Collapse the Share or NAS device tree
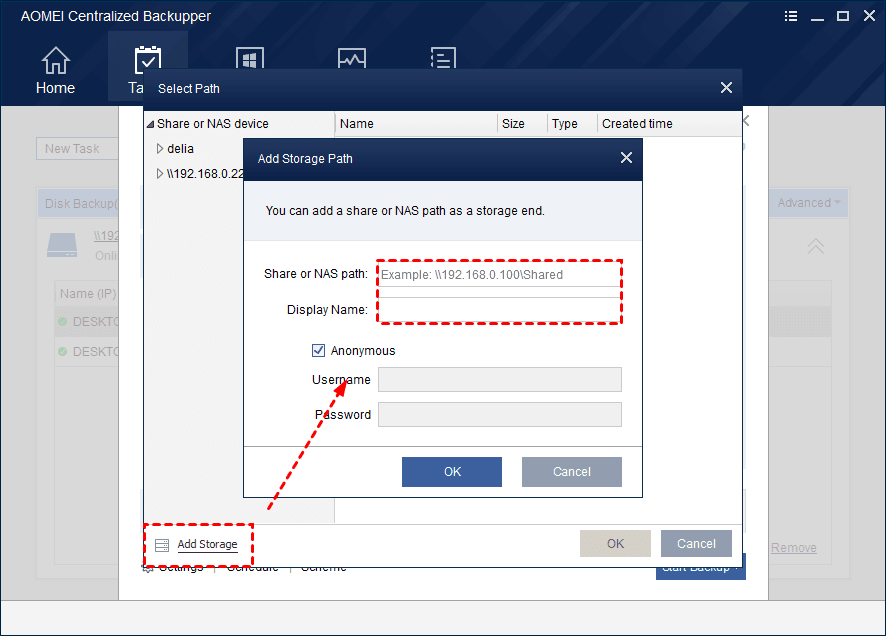 [150, 124]
